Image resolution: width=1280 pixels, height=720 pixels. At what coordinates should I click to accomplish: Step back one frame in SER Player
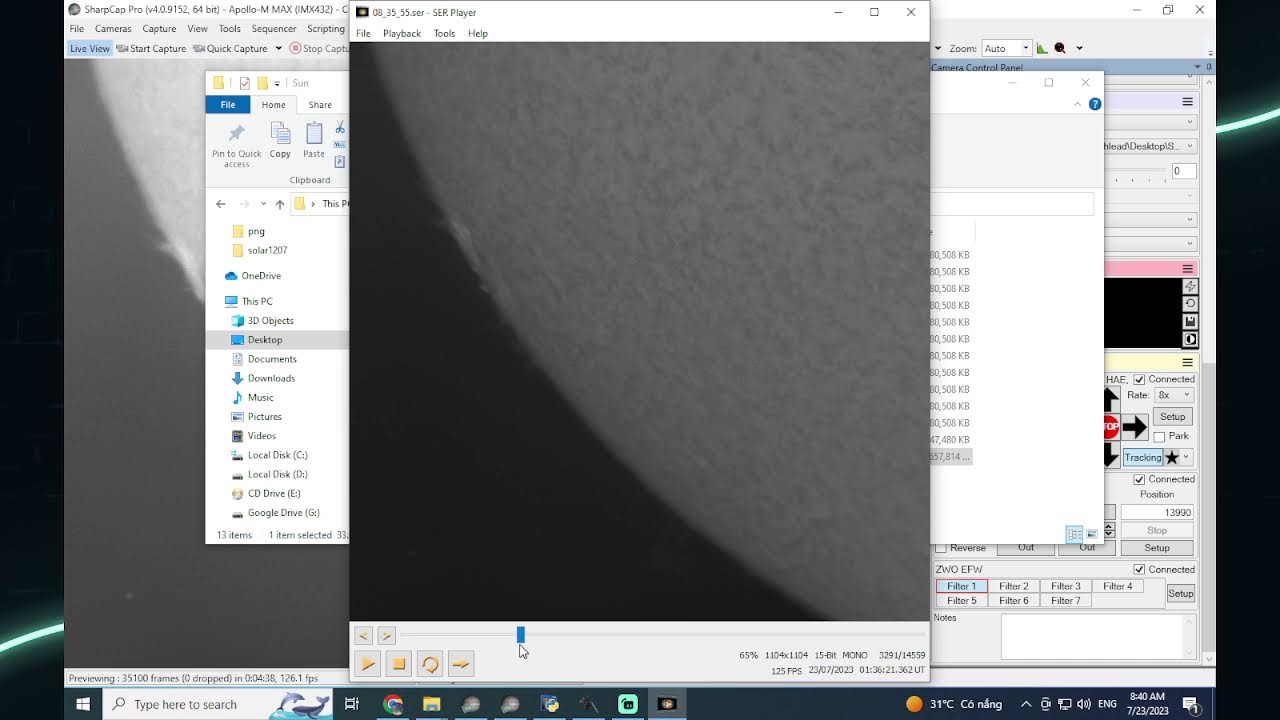363,635
